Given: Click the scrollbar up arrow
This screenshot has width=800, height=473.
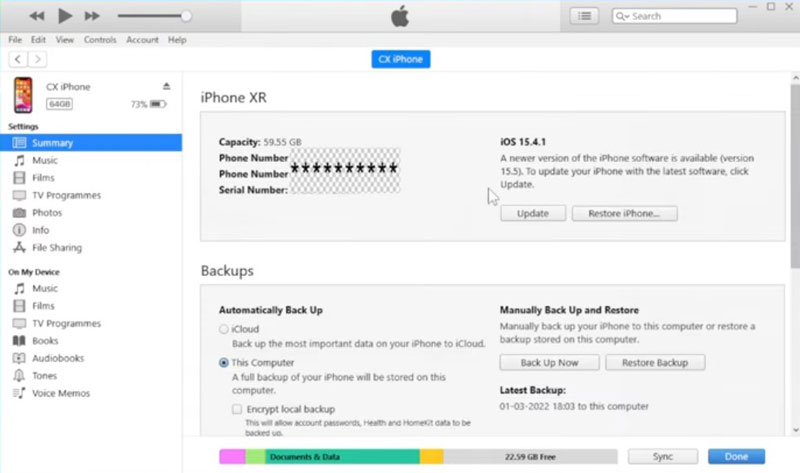Looking at the screenshot, I should (x=795, y=78).
